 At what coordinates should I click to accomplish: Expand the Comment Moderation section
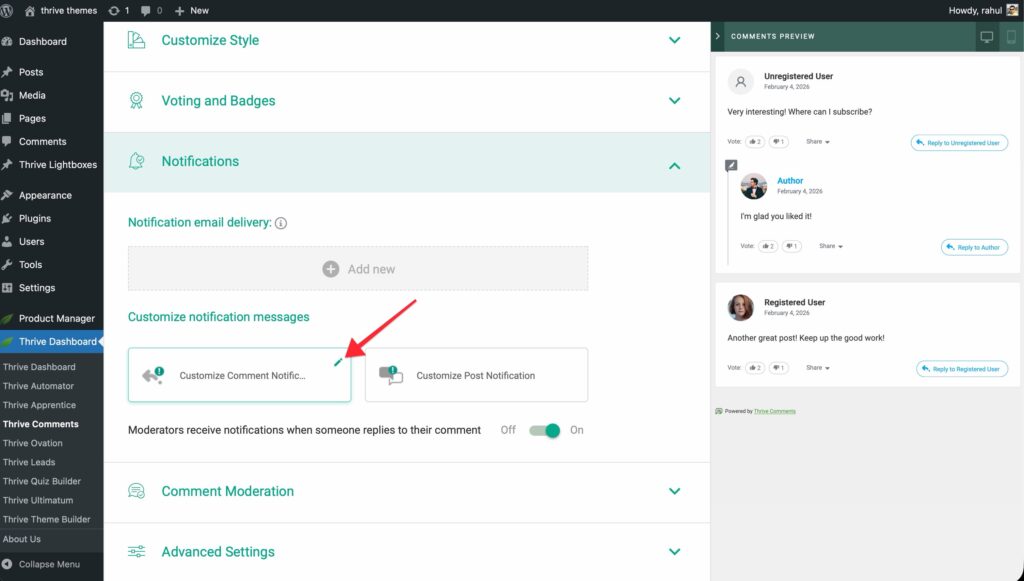(x=674, y=491)
